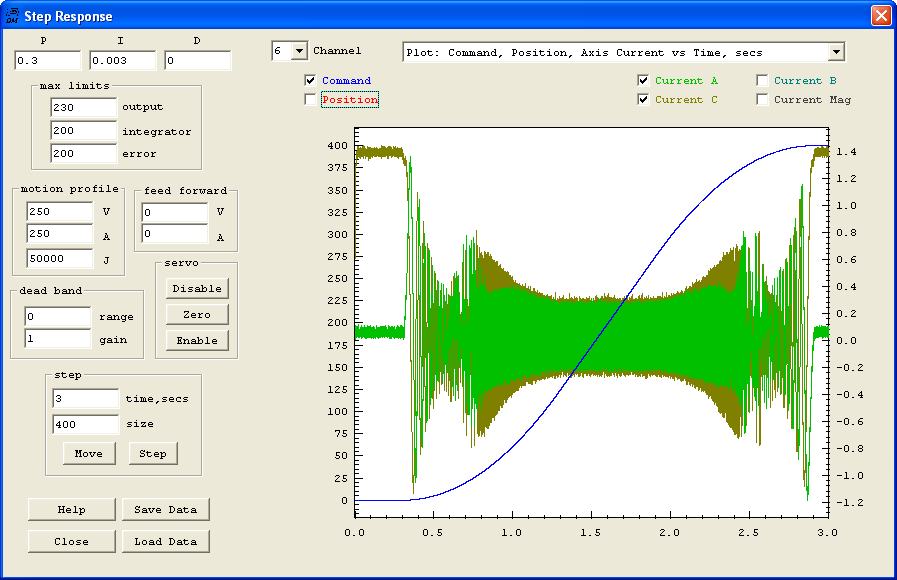
Task: Enable the Current B checkbox
Action: [763, 81]
